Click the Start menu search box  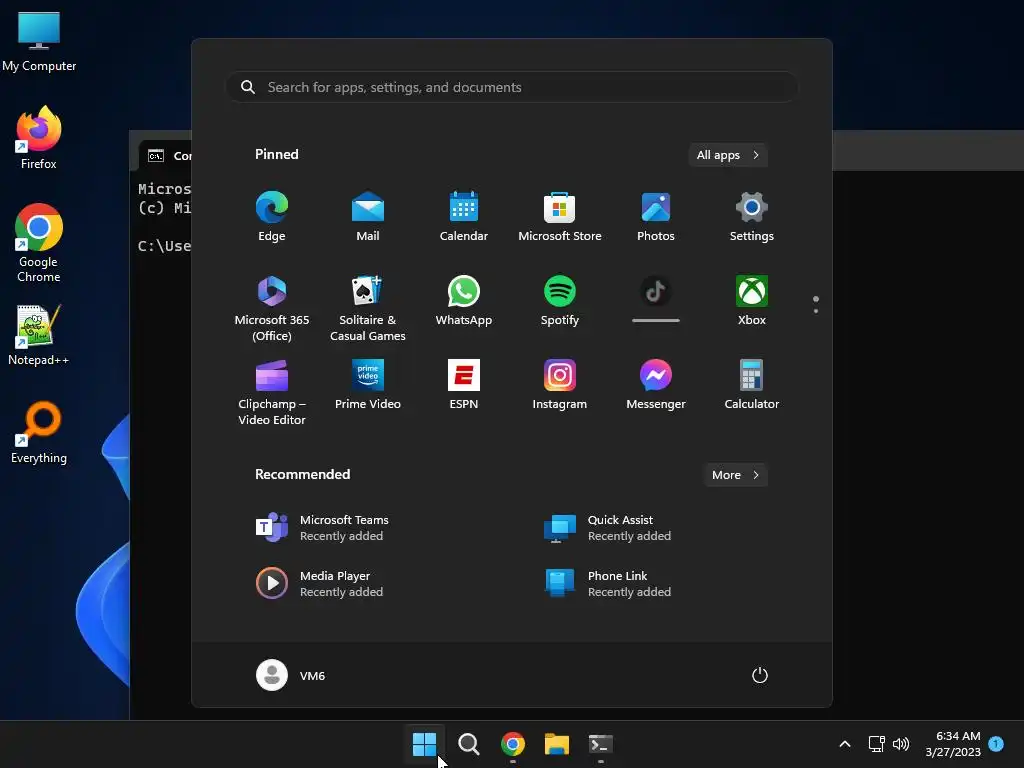(512, 87)
